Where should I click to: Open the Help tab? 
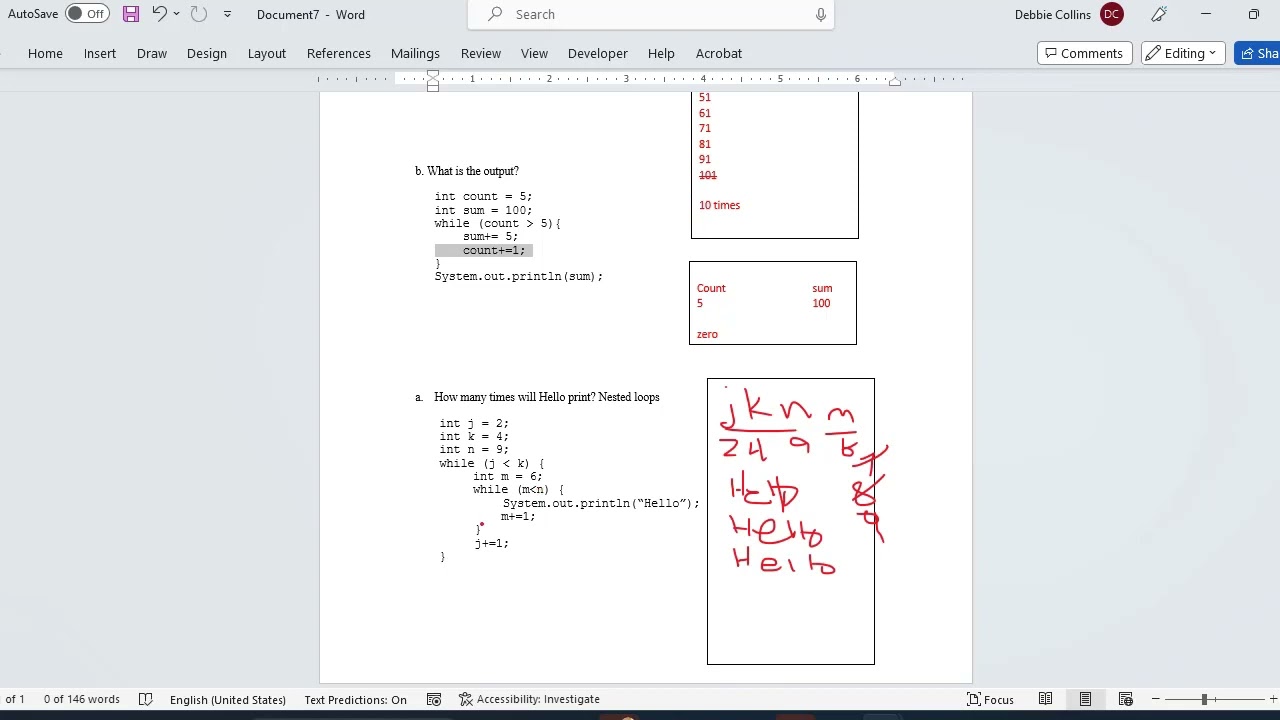[661, 53]
